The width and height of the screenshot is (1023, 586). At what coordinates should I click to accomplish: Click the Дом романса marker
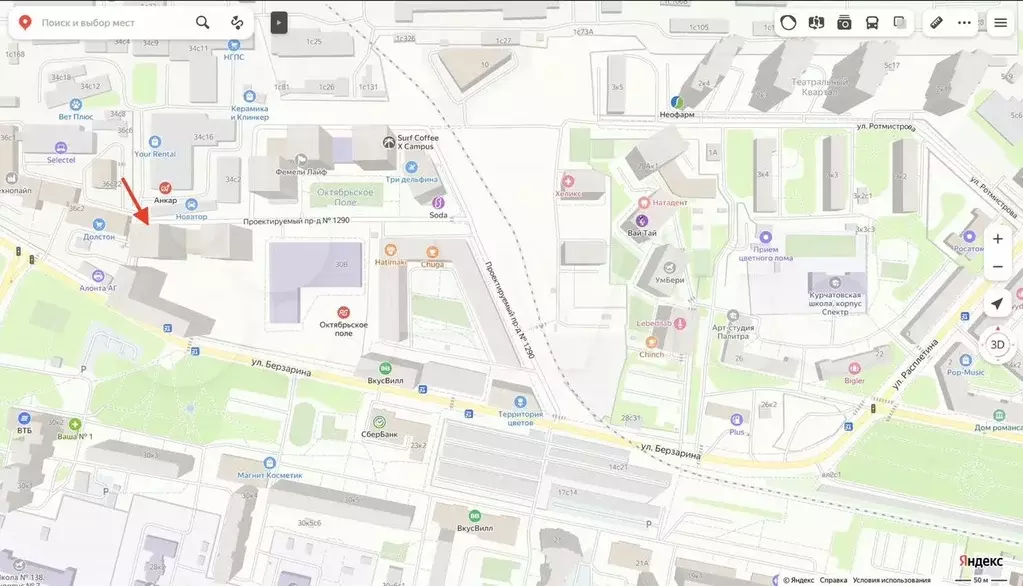coord(999,415)
